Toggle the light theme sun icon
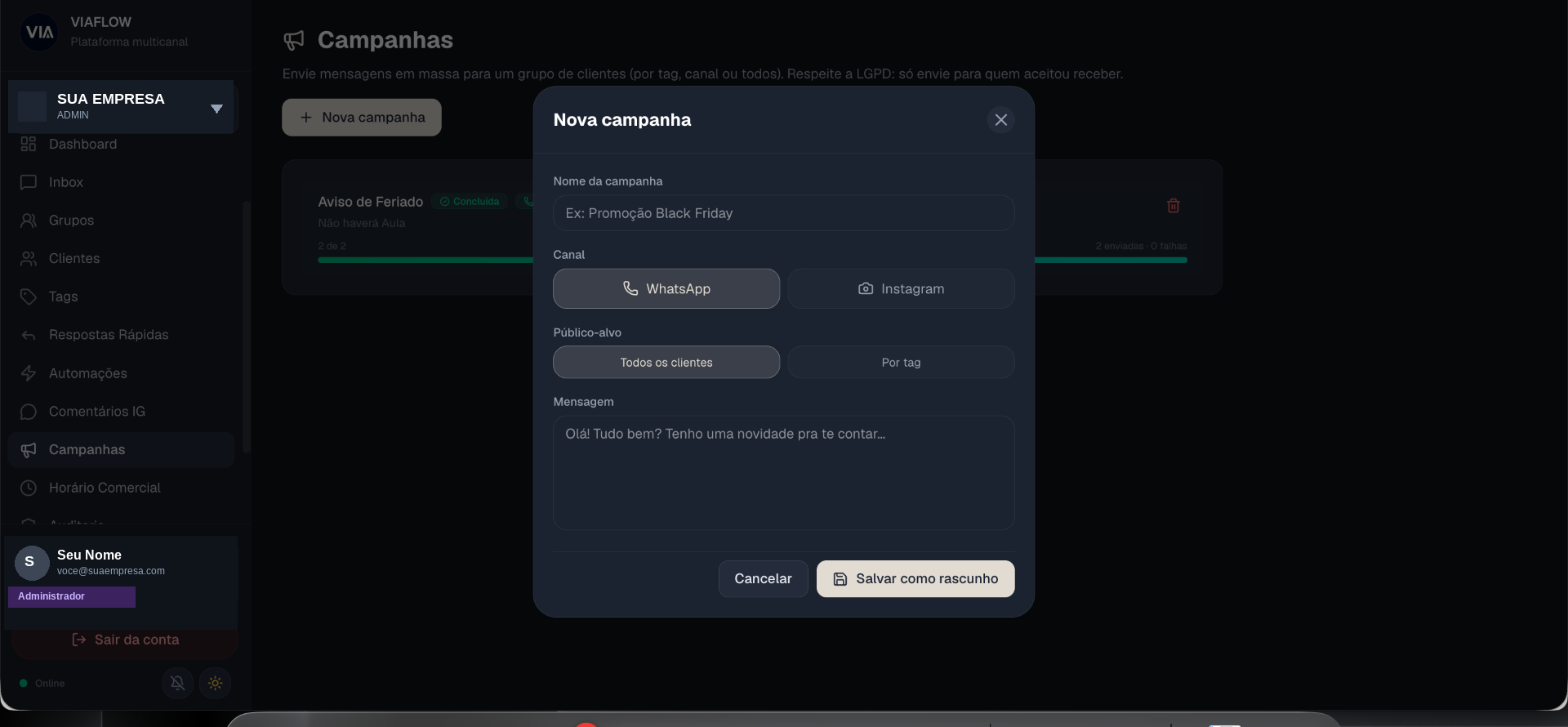1568x727 pixels. [216, 683]
